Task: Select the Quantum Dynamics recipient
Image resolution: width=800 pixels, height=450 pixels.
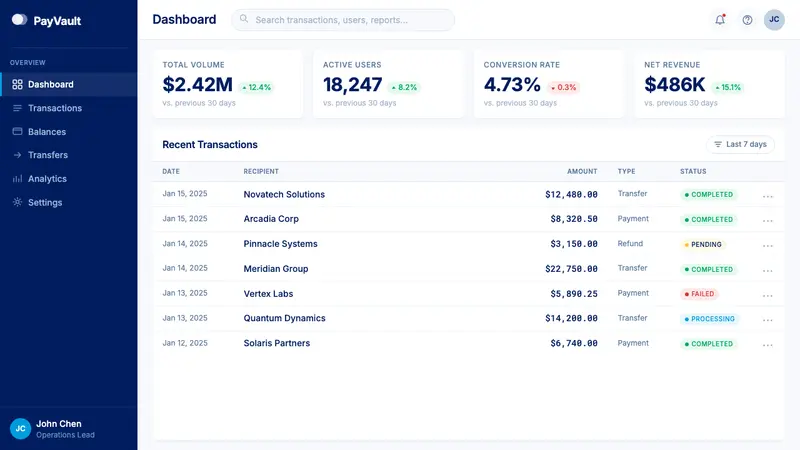Action: (284, 318)
